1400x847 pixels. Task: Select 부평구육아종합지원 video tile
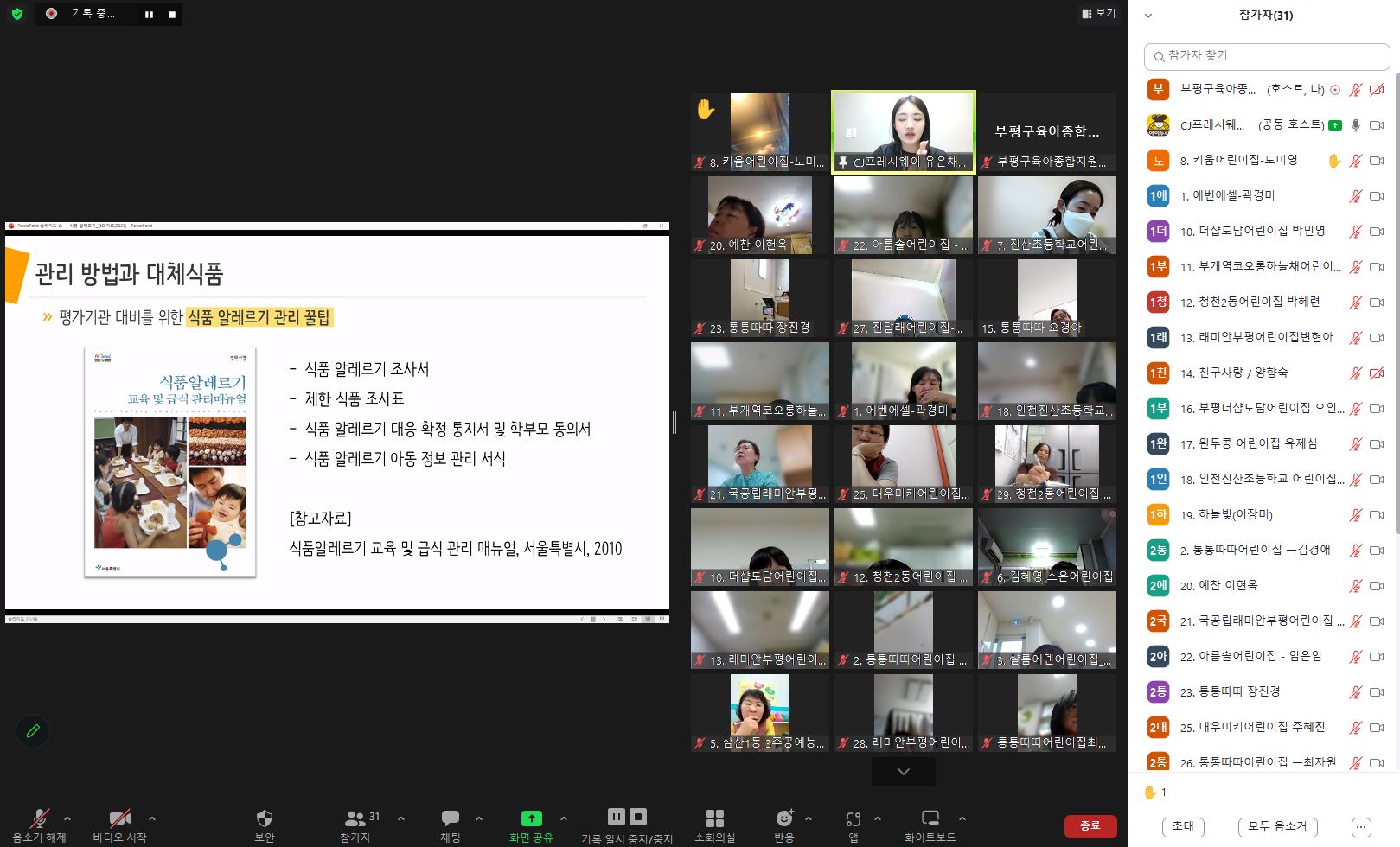pyautogui.click(x=1047, y=132)
